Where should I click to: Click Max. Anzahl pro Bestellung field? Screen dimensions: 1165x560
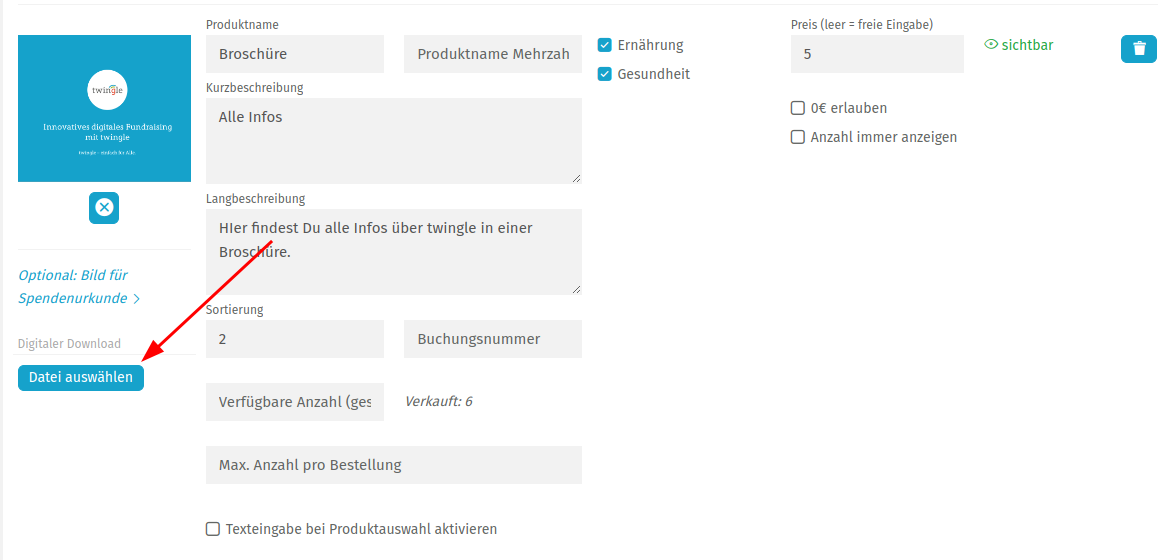(x=394, y=465)
